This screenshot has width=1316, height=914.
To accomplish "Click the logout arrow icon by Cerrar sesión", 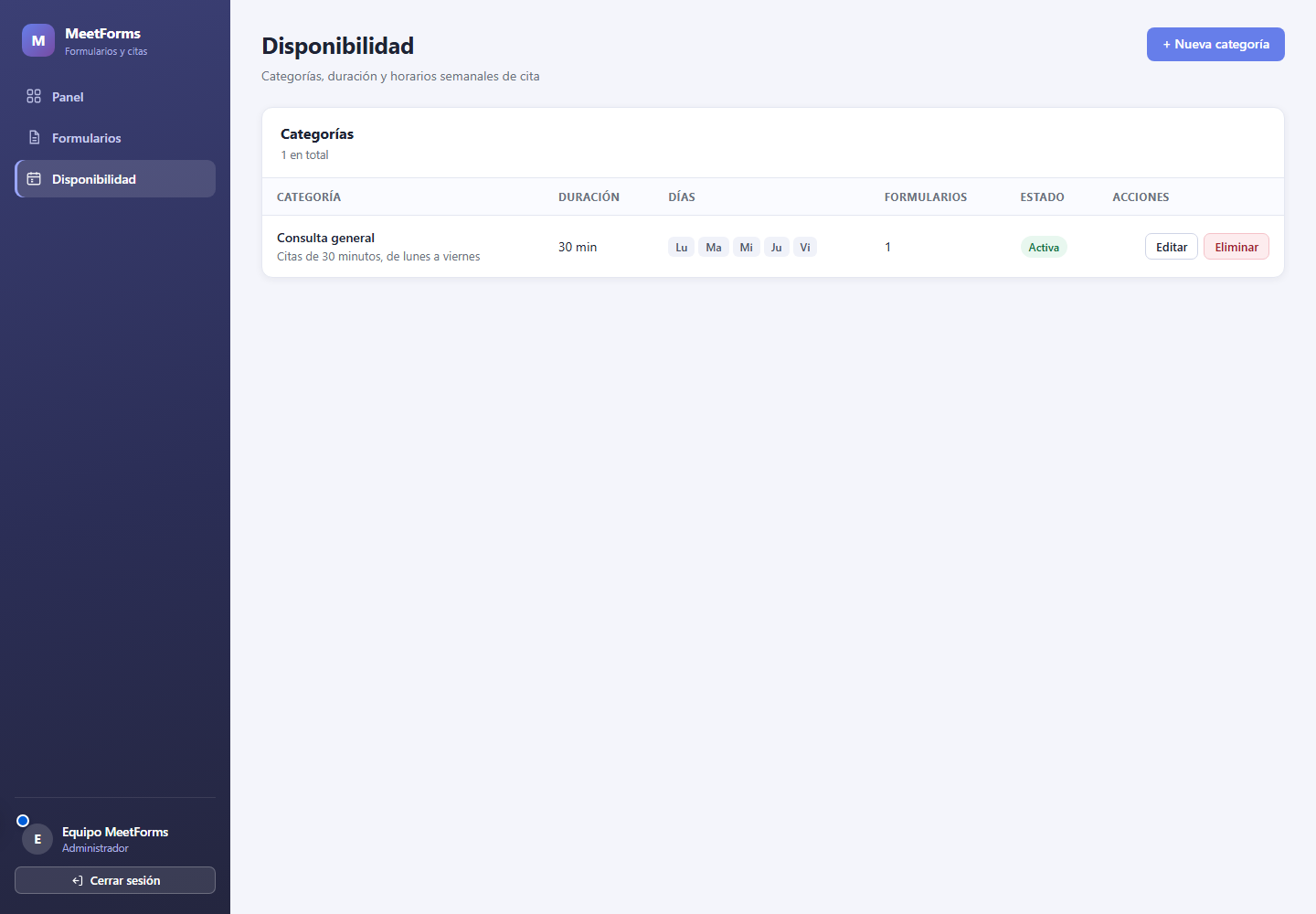I will 78,880.
